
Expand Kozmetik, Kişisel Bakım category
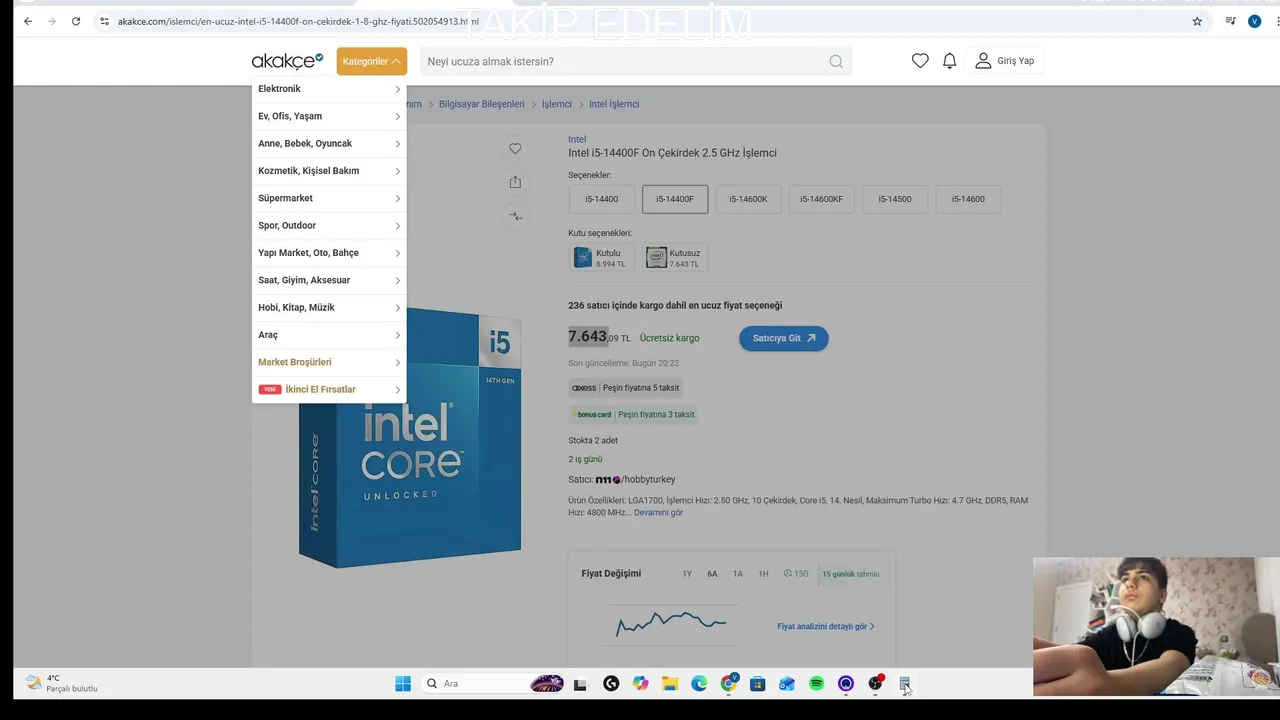[x=329, y=171]
